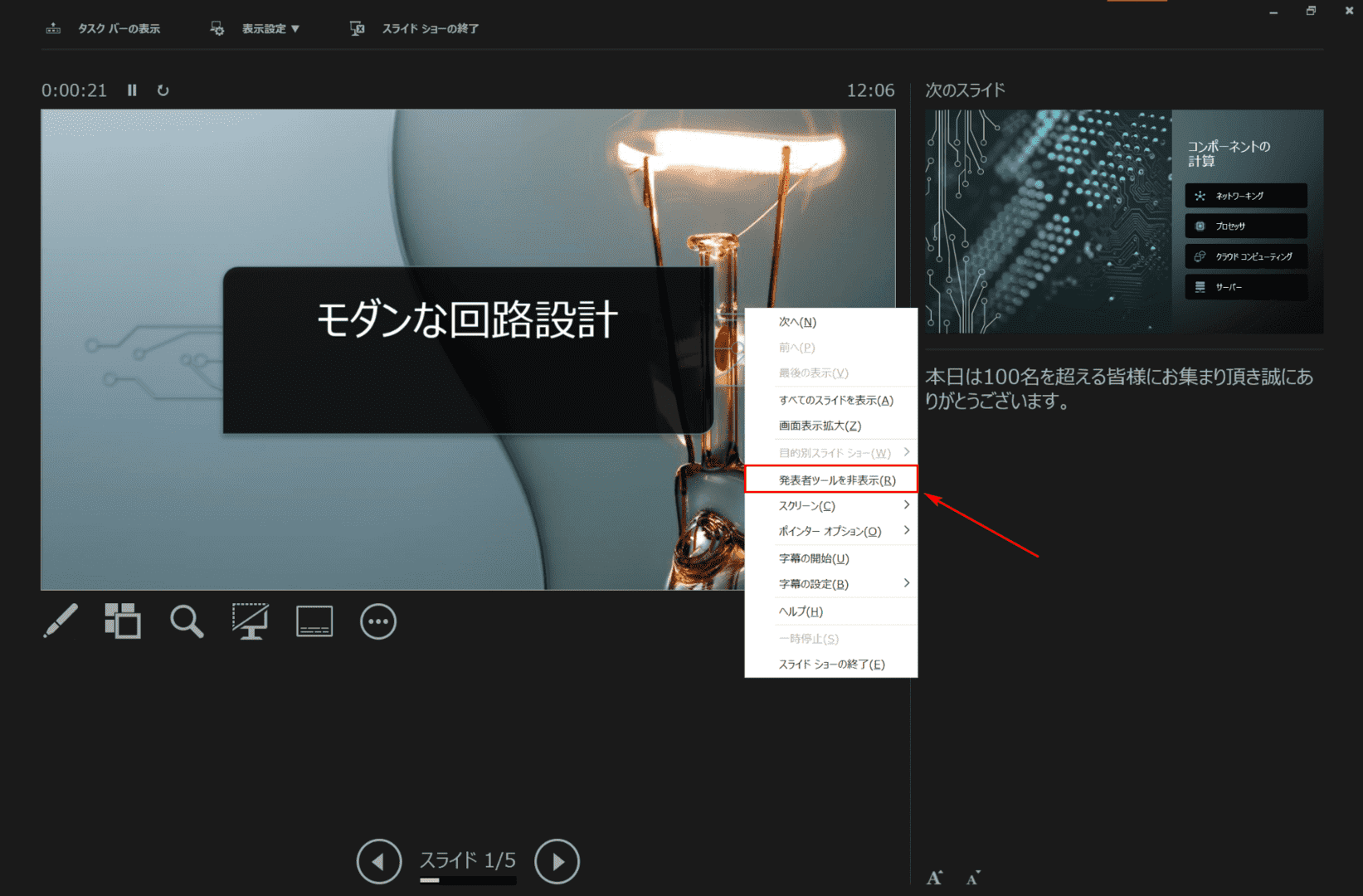Click タスク バーの表示 label
The height and width of the screenshot is (896, 1363).
click(x=119, y=28)
